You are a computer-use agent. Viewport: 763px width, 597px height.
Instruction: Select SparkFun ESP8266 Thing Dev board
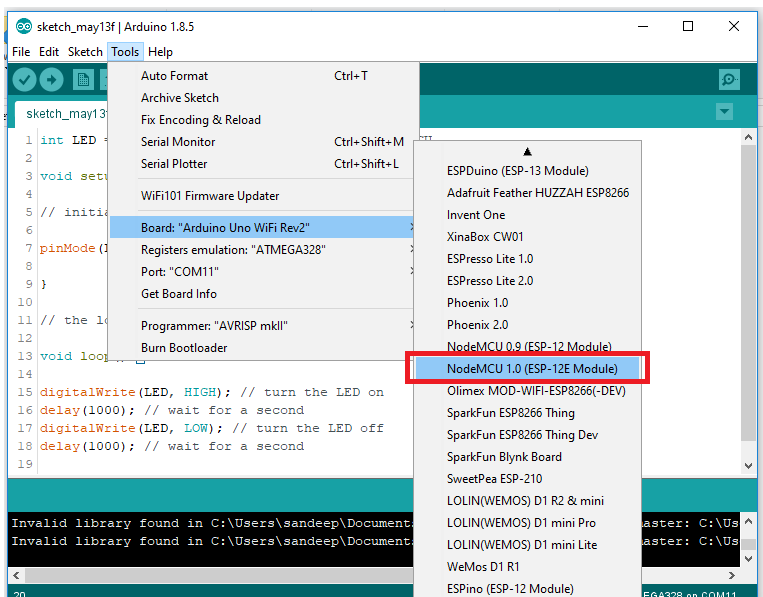[x=527, y=434]
